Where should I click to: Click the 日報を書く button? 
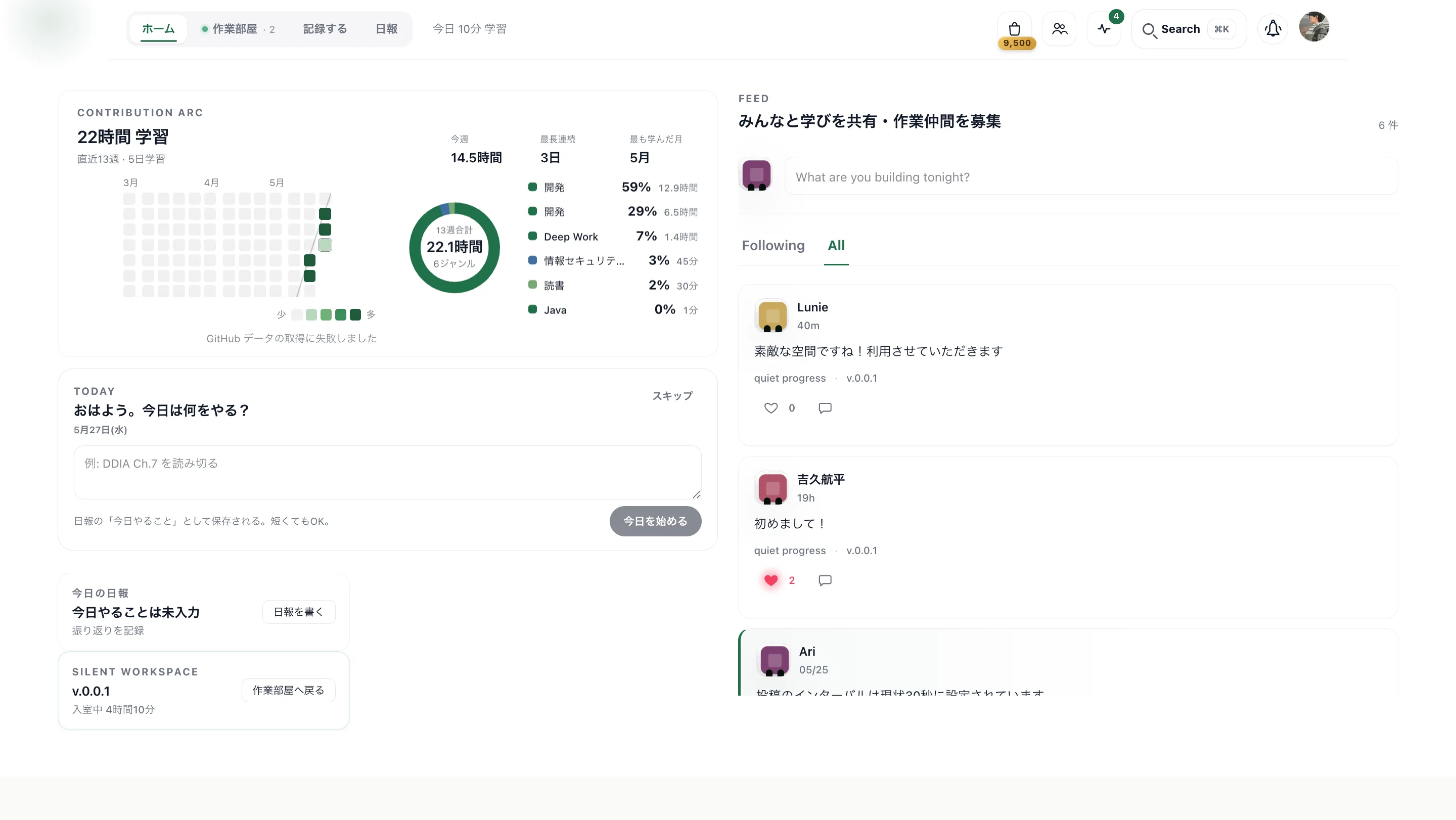(x=298, y=612)
